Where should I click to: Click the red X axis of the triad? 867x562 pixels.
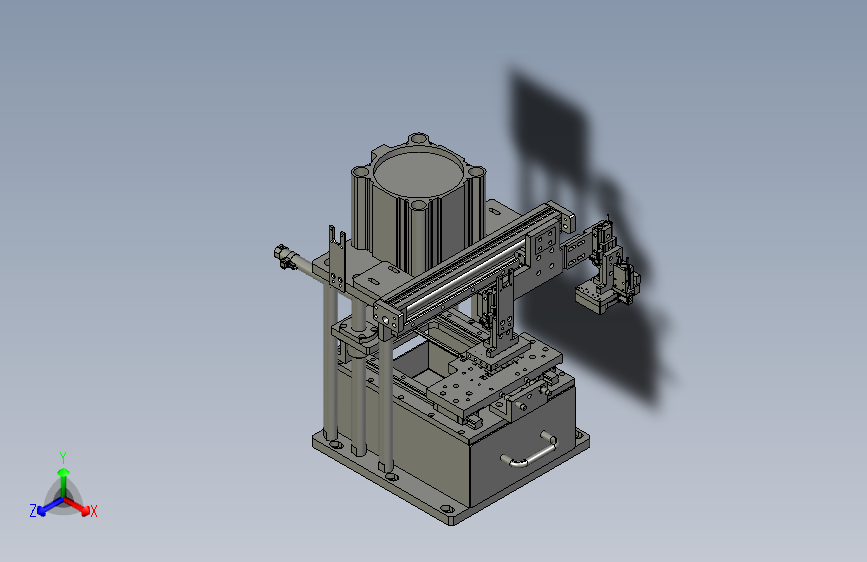coord(78,506)
